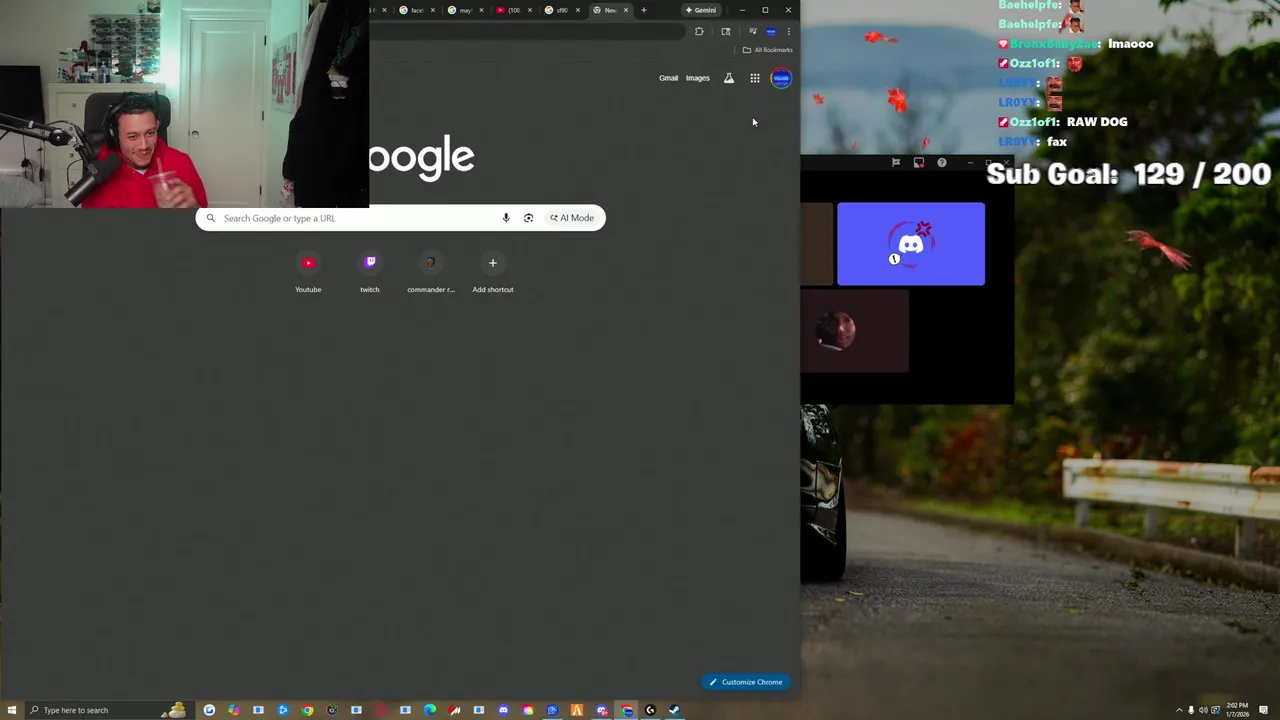The width and height of the screenshot is (1280, 720).
Task: Search by image with Lens icon
Action: (x=528, y=218)
